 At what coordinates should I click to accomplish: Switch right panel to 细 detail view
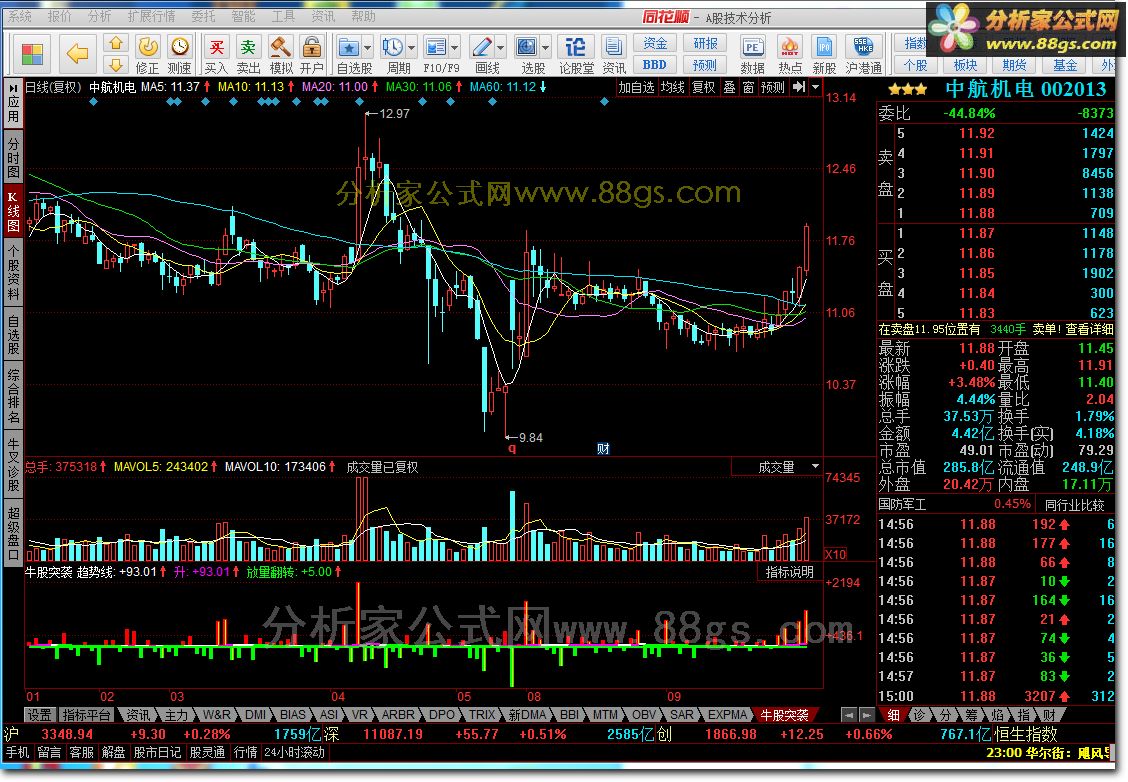[x=893, y=715]
